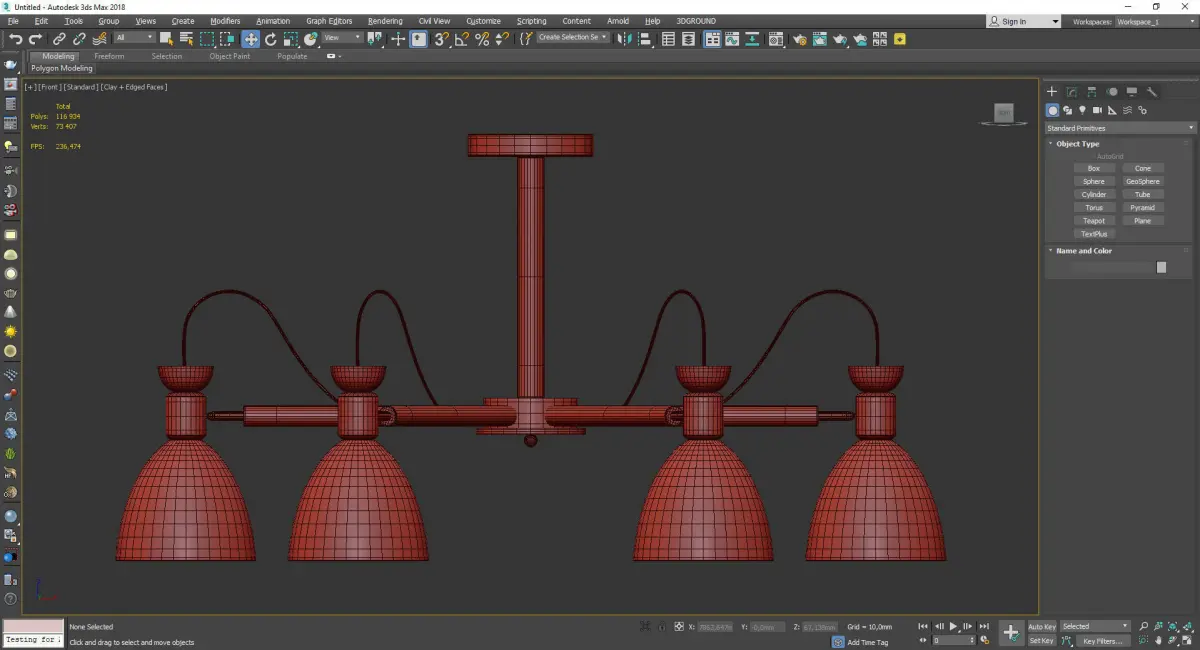Toggle the selection lock icon
1200x650 pixels.
(661, 627)
